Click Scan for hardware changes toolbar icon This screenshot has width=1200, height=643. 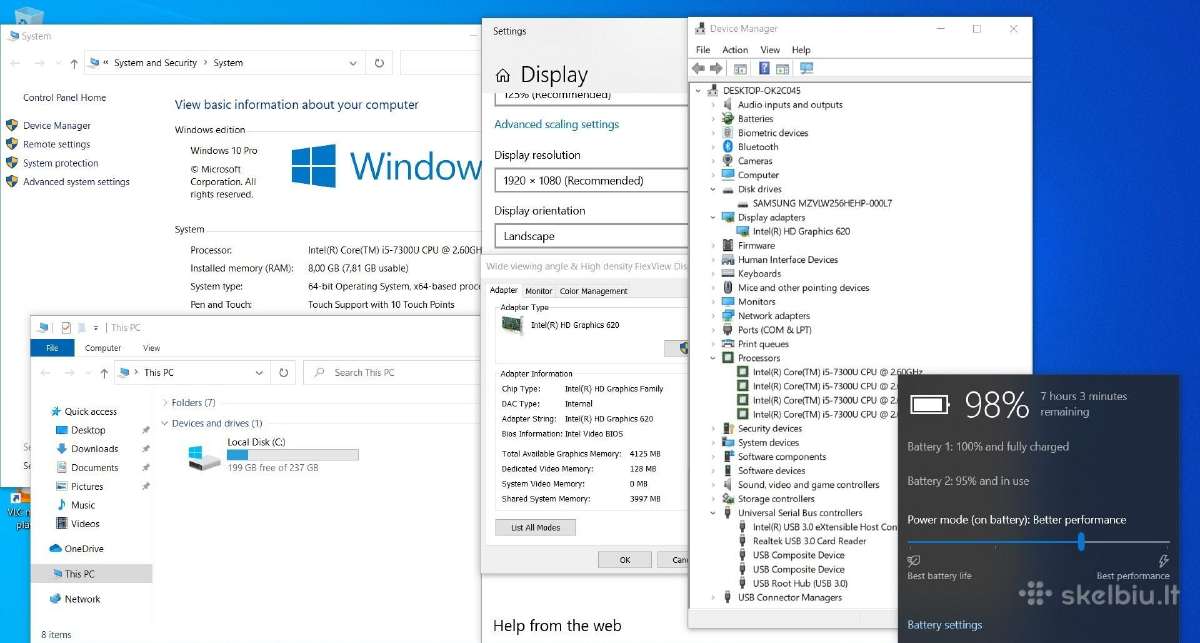click(806, 68)
